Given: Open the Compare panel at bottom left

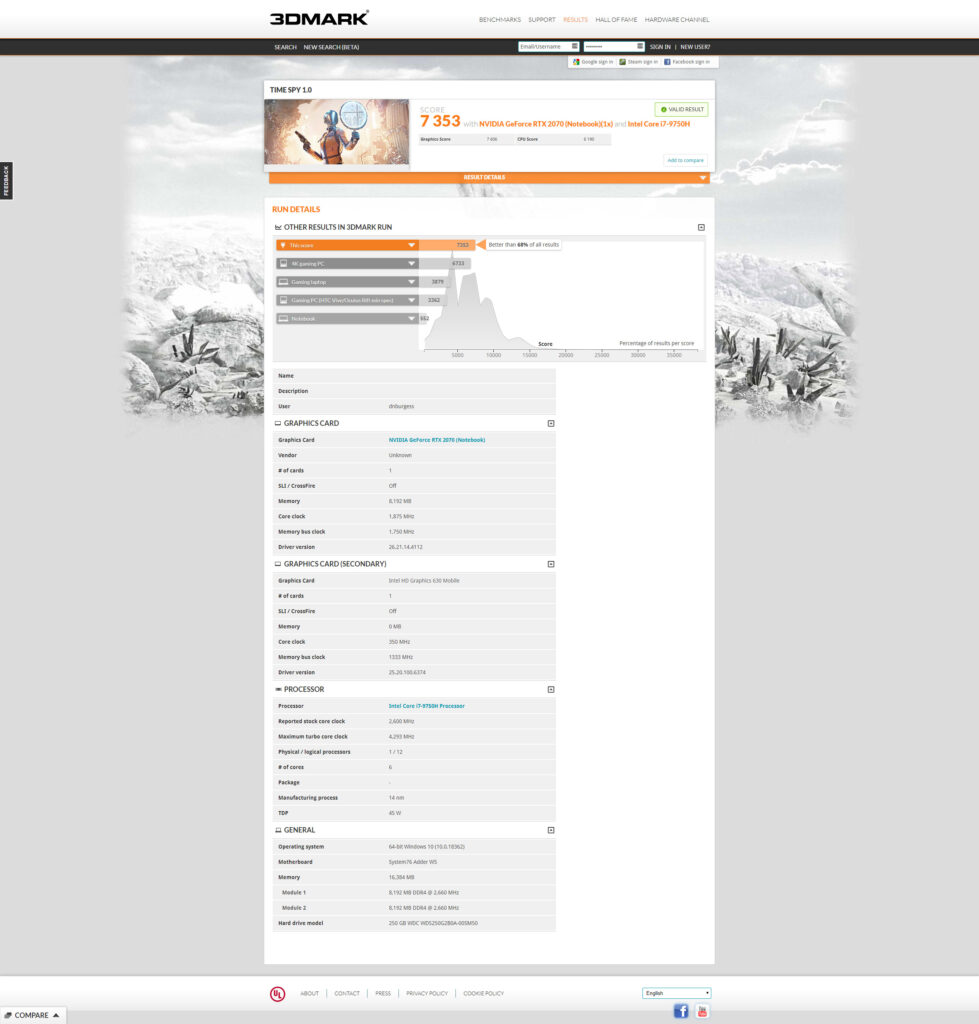Looking at the screenshot, I should point(33,1015).
